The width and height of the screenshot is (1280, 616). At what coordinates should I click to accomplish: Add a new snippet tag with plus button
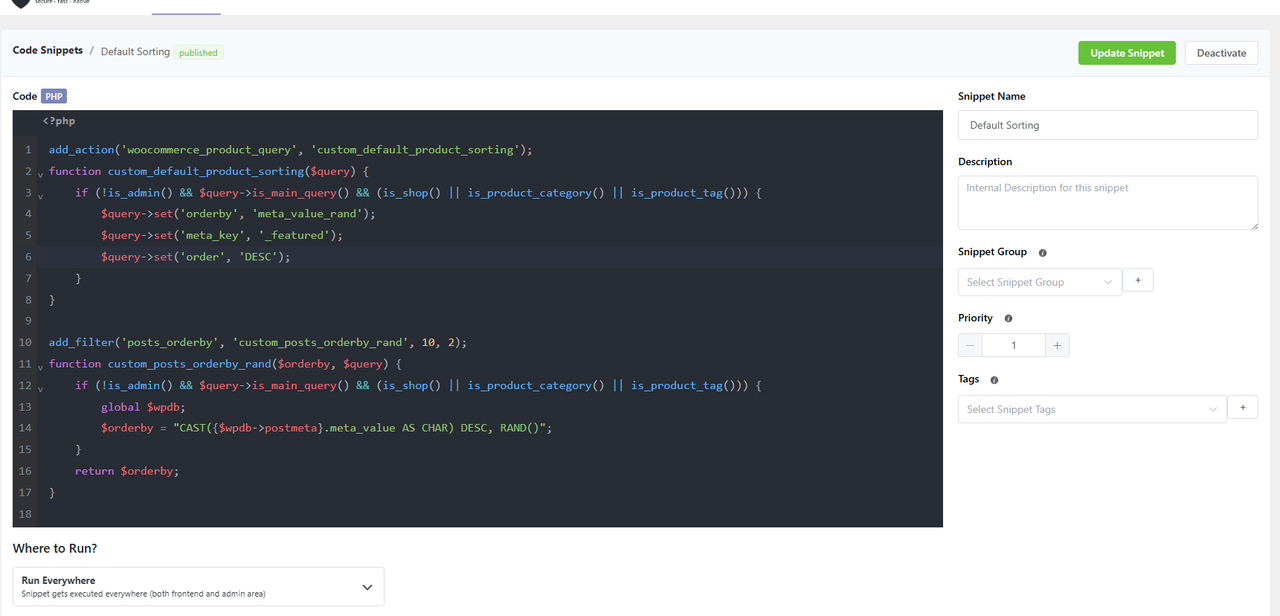(1243, 407)
